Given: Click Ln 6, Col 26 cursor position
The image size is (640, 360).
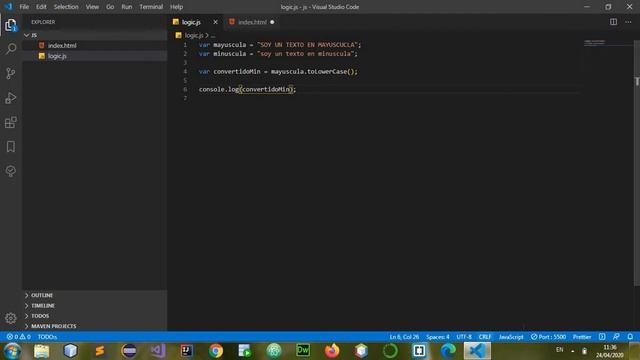Looking at the screenshot, I should pyautogui.click(x=404, y=337).
